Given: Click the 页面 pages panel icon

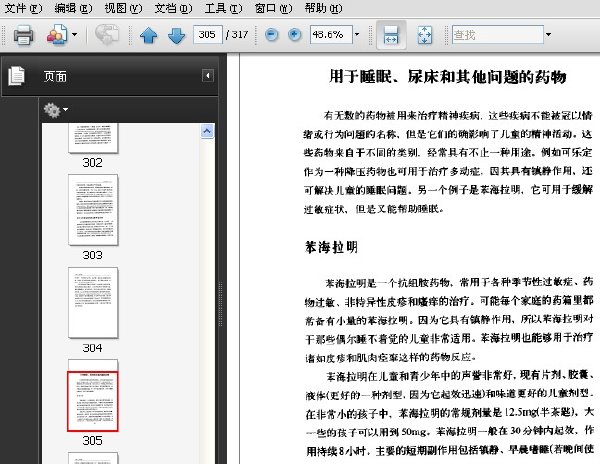Looking at the screenshot, I should point(16,76).
